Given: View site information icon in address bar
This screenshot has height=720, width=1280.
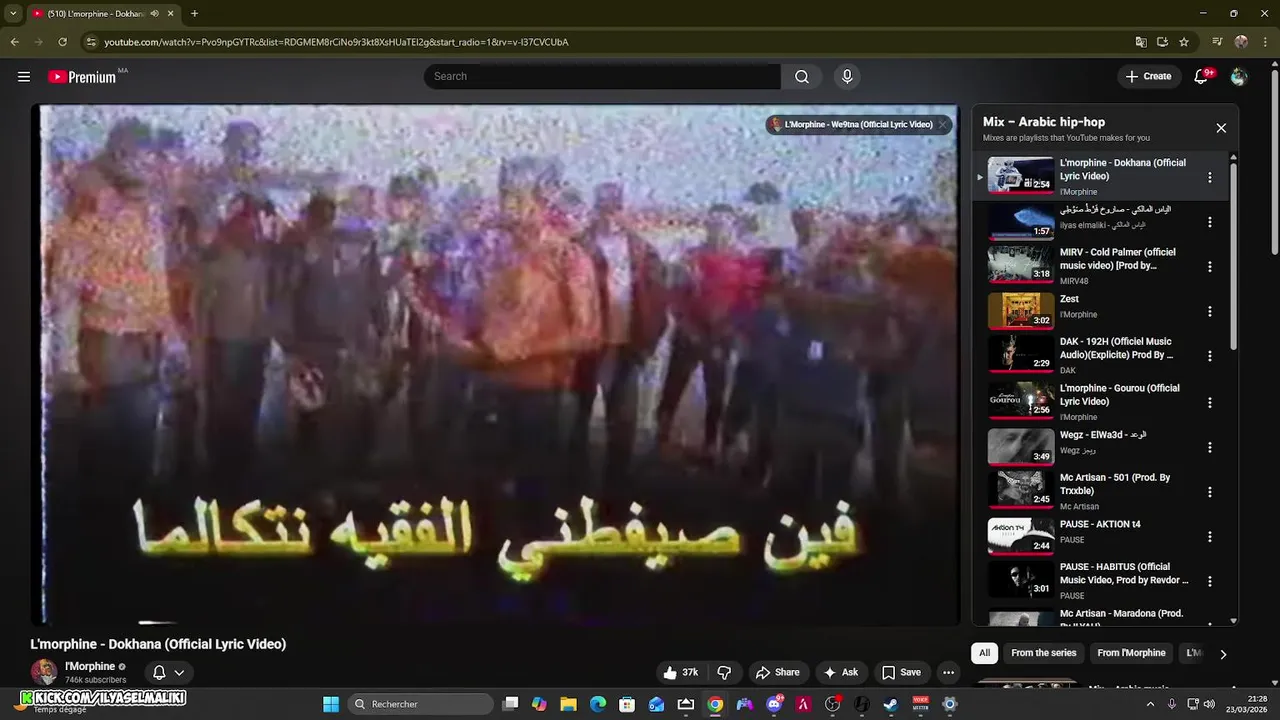Looking at the screenshot, I should pos(91,42).
